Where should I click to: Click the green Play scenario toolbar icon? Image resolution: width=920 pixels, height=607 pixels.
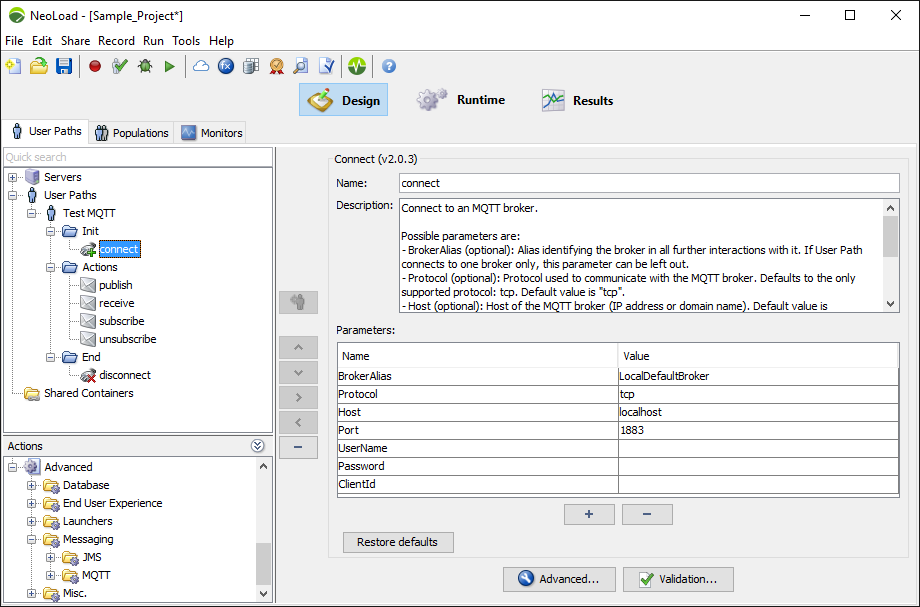point(170,66)
